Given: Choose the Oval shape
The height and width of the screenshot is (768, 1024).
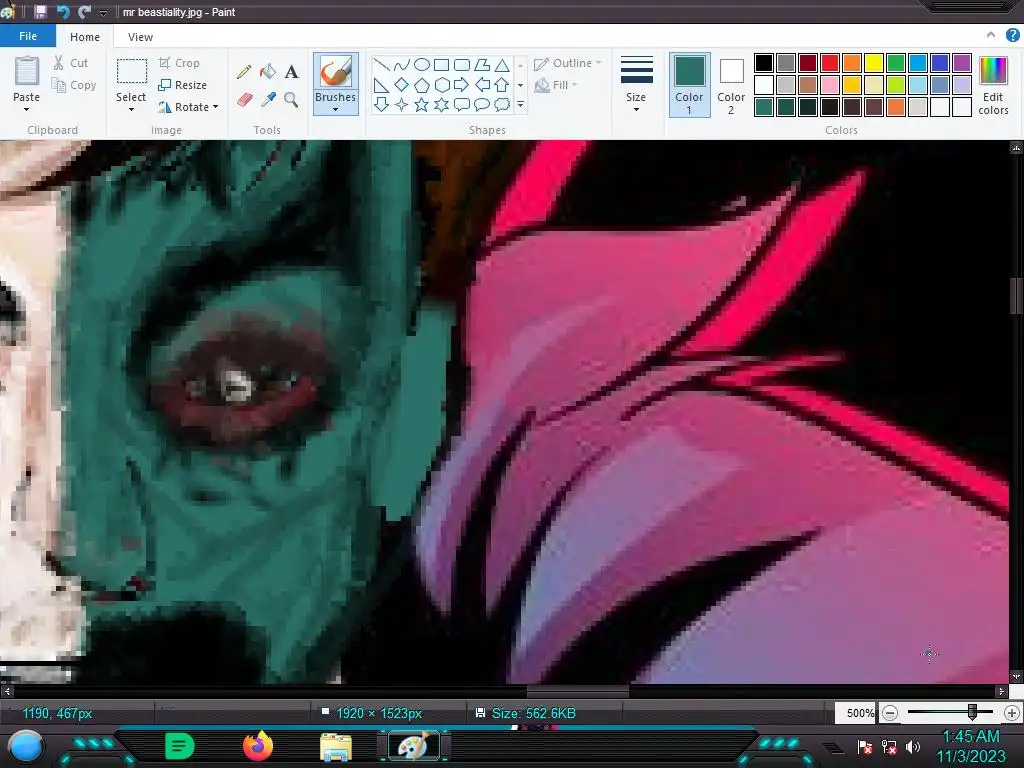Looking at the screenshot, I should click(x=422, y=65).
